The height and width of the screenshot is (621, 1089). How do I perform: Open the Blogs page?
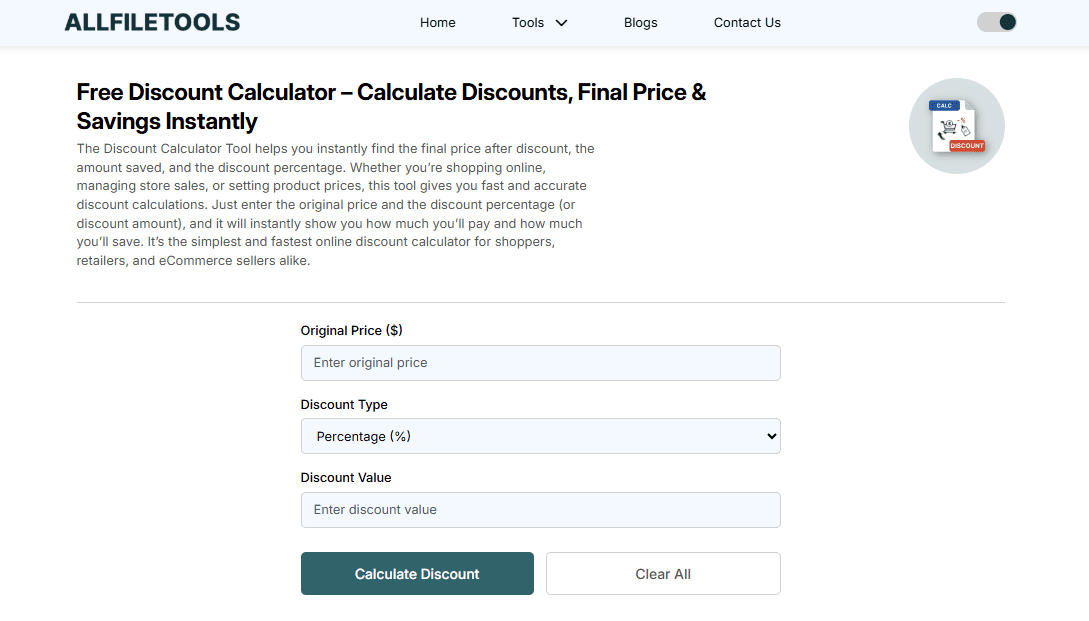(640, 23)
